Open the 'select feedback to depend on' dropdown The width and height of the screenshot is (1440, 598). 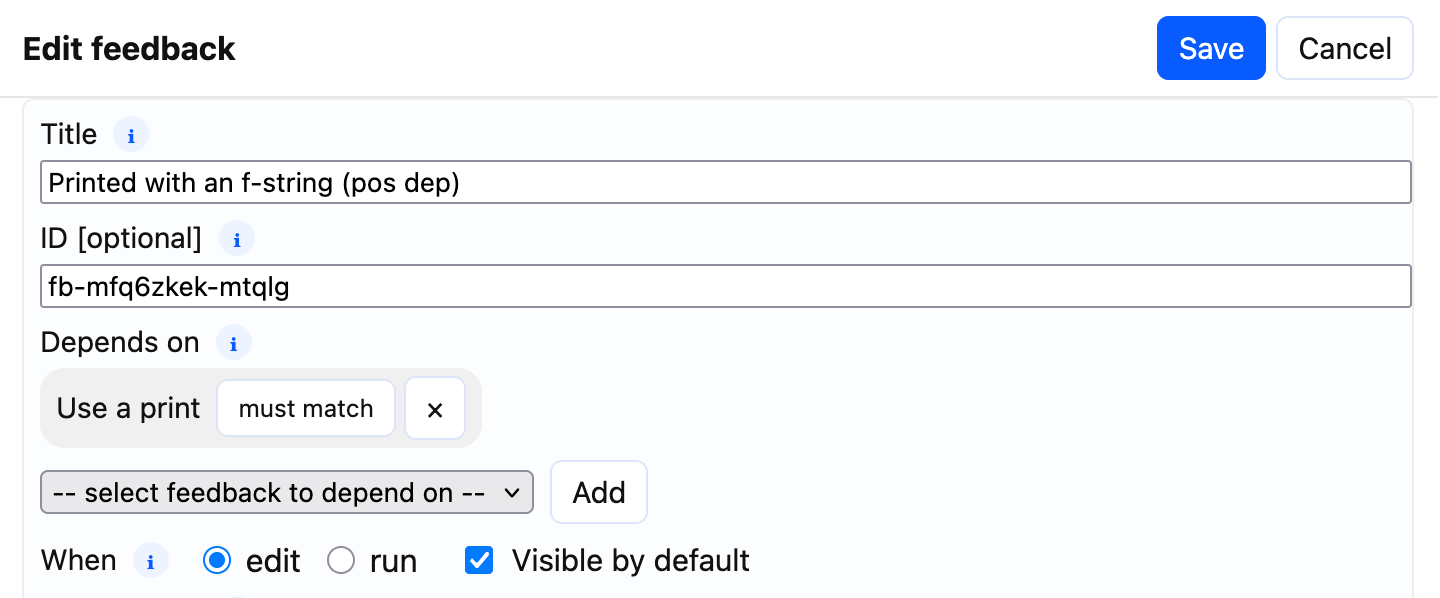pos(287,493)
